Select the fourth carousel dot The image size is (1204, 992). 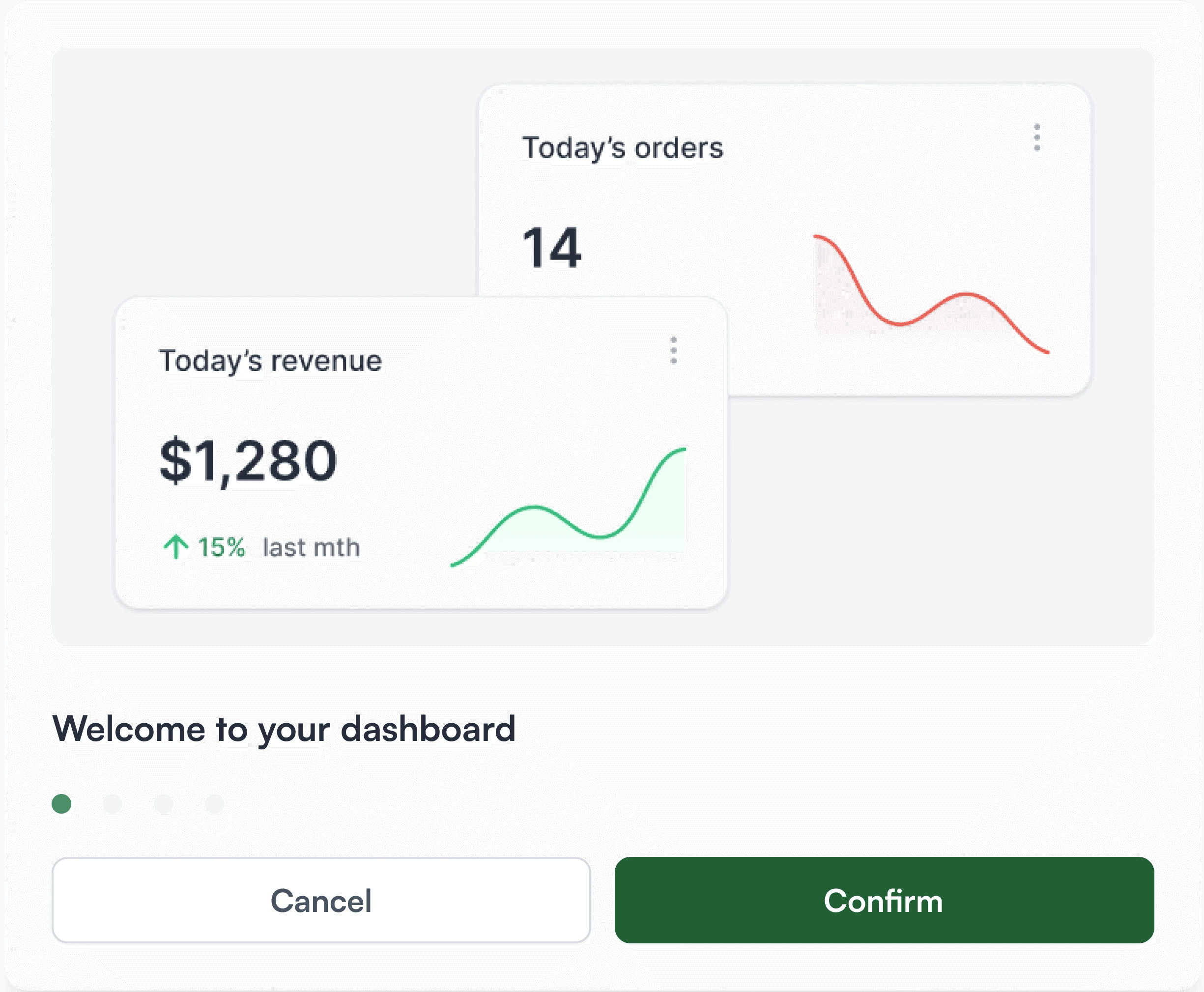pyautogui.click(x=214, y=803)
